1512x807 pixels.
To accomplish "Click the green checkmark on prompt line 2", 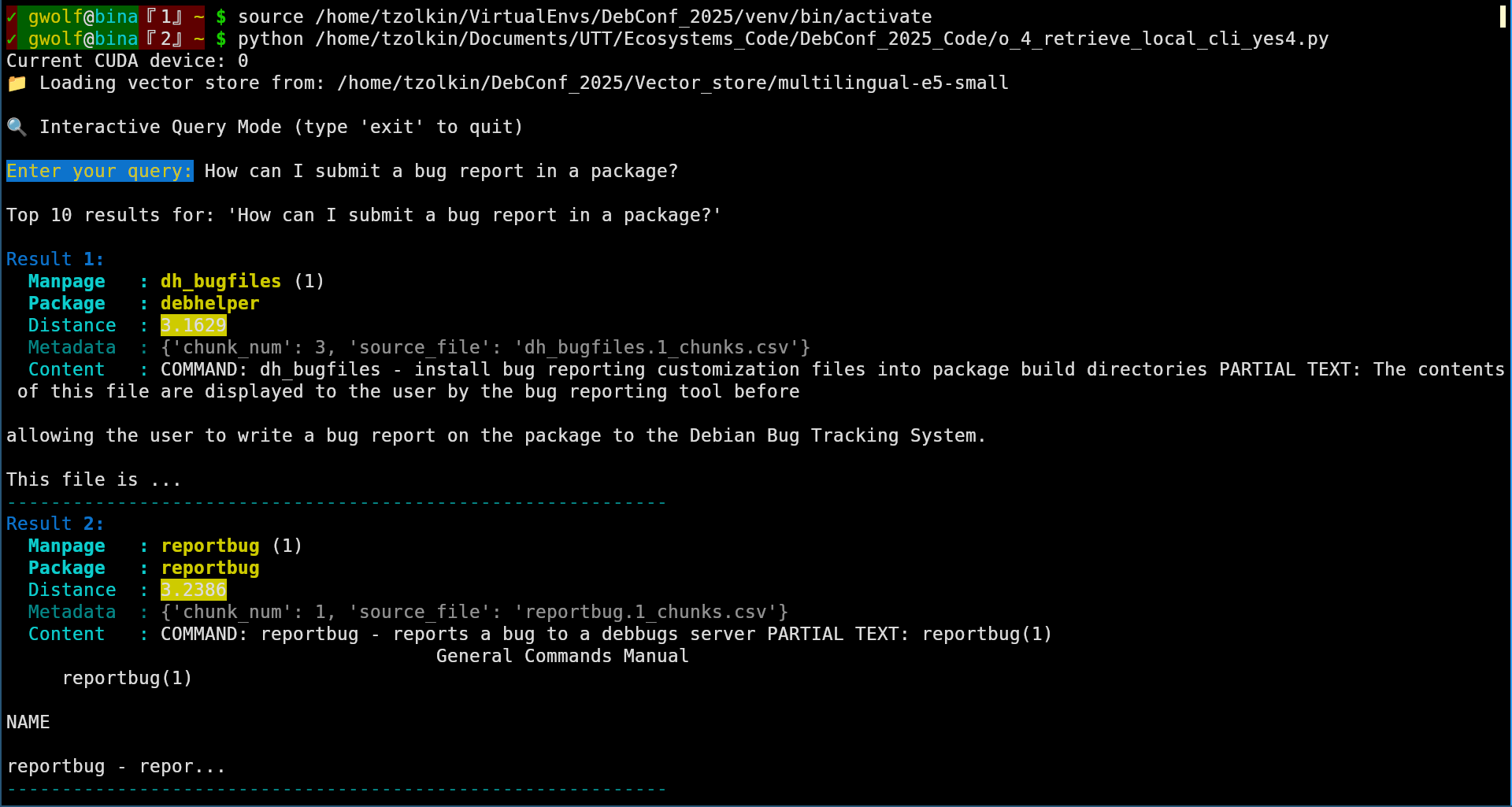I will [x=11, y=39].
